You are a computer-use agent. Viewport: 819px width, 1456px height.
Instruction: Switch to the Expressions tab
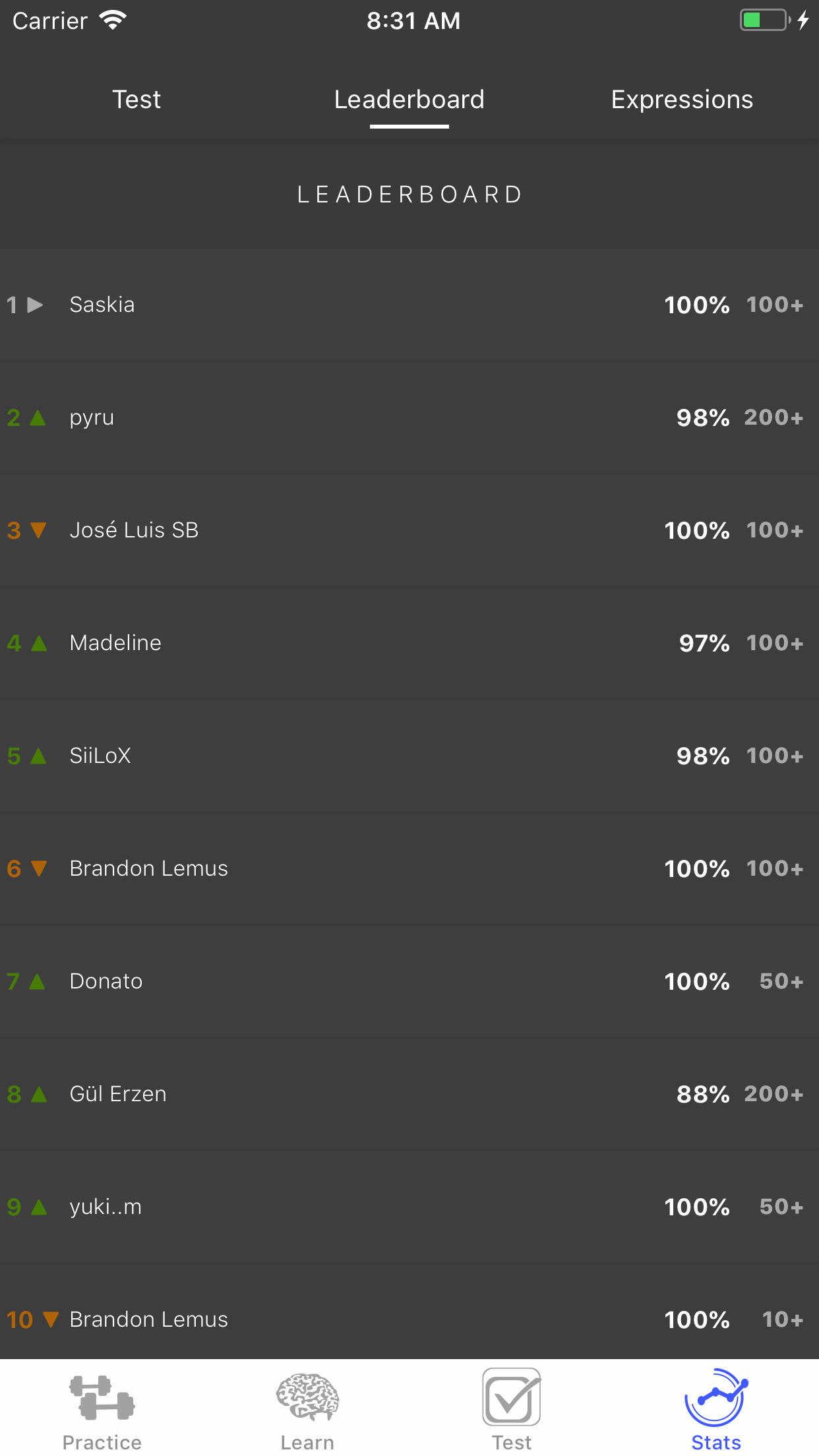pos(682,100)
